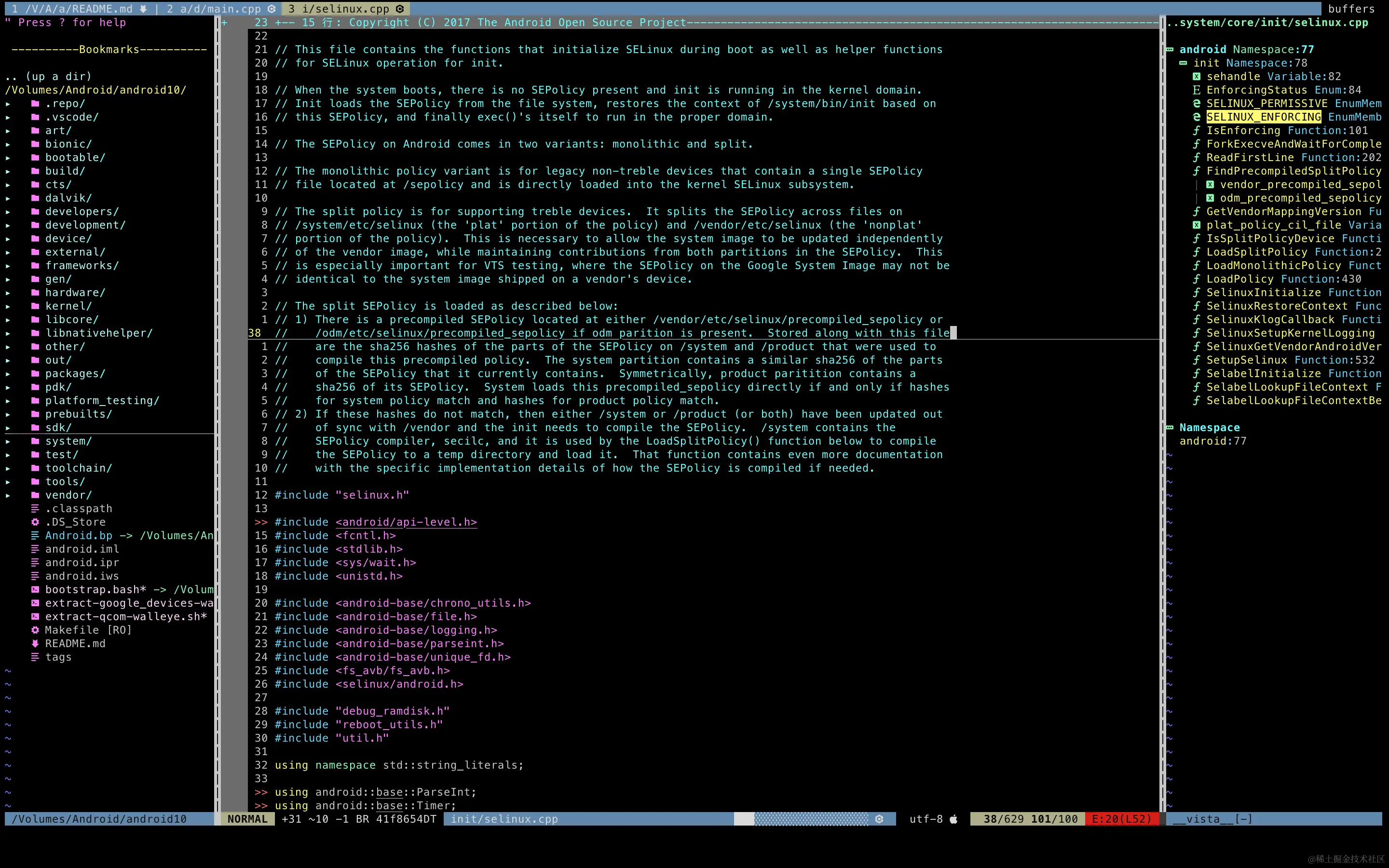Jump to LoadSplitPolicy function in outline
The image size is (1389, 868).
point(1256,252)
